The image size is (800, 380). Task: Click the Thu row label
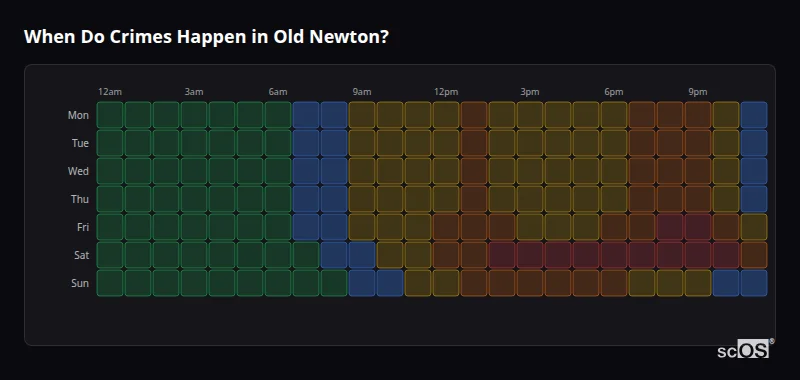tap(80, 199)
